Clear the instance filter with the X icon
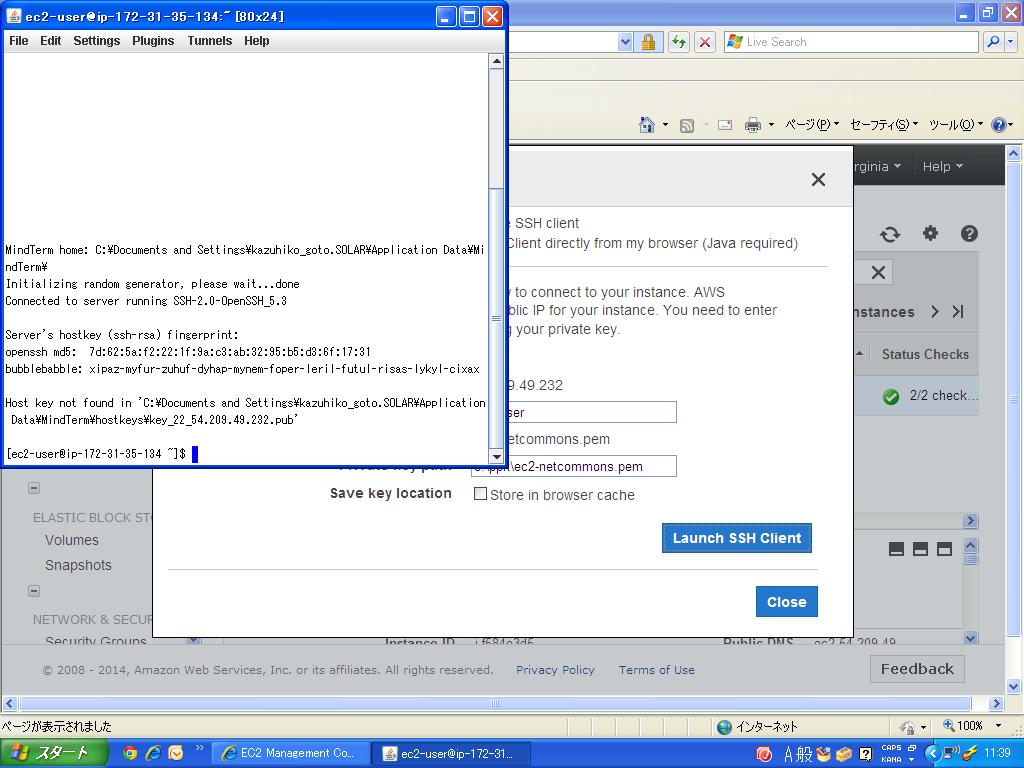This screenshot has width=1024, height=768. 878,272
